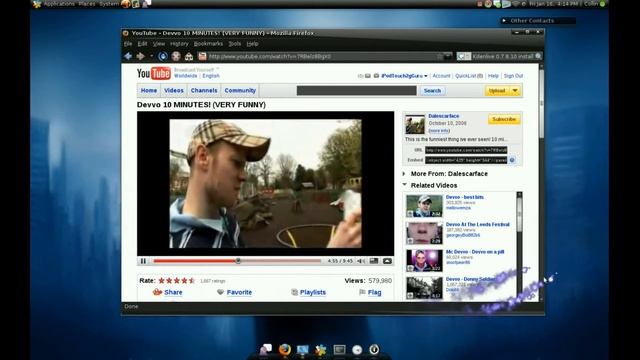Open the search engine selector dropdown
This screenshot has width=640, height=360.
464,56
